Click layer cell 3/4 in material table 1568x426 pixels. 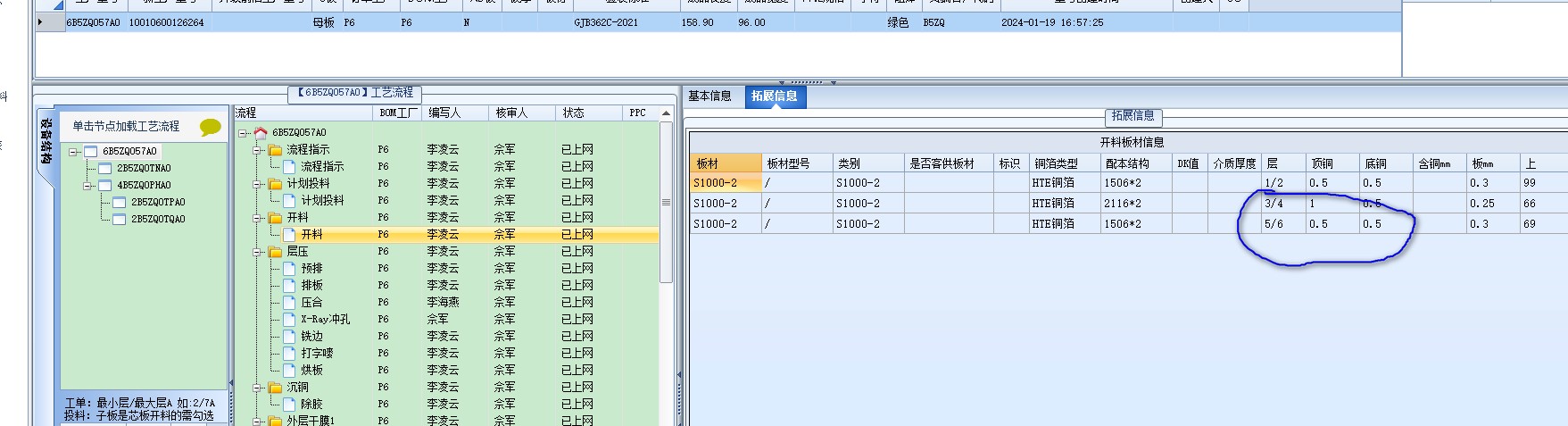click(x=1283, y=204)
